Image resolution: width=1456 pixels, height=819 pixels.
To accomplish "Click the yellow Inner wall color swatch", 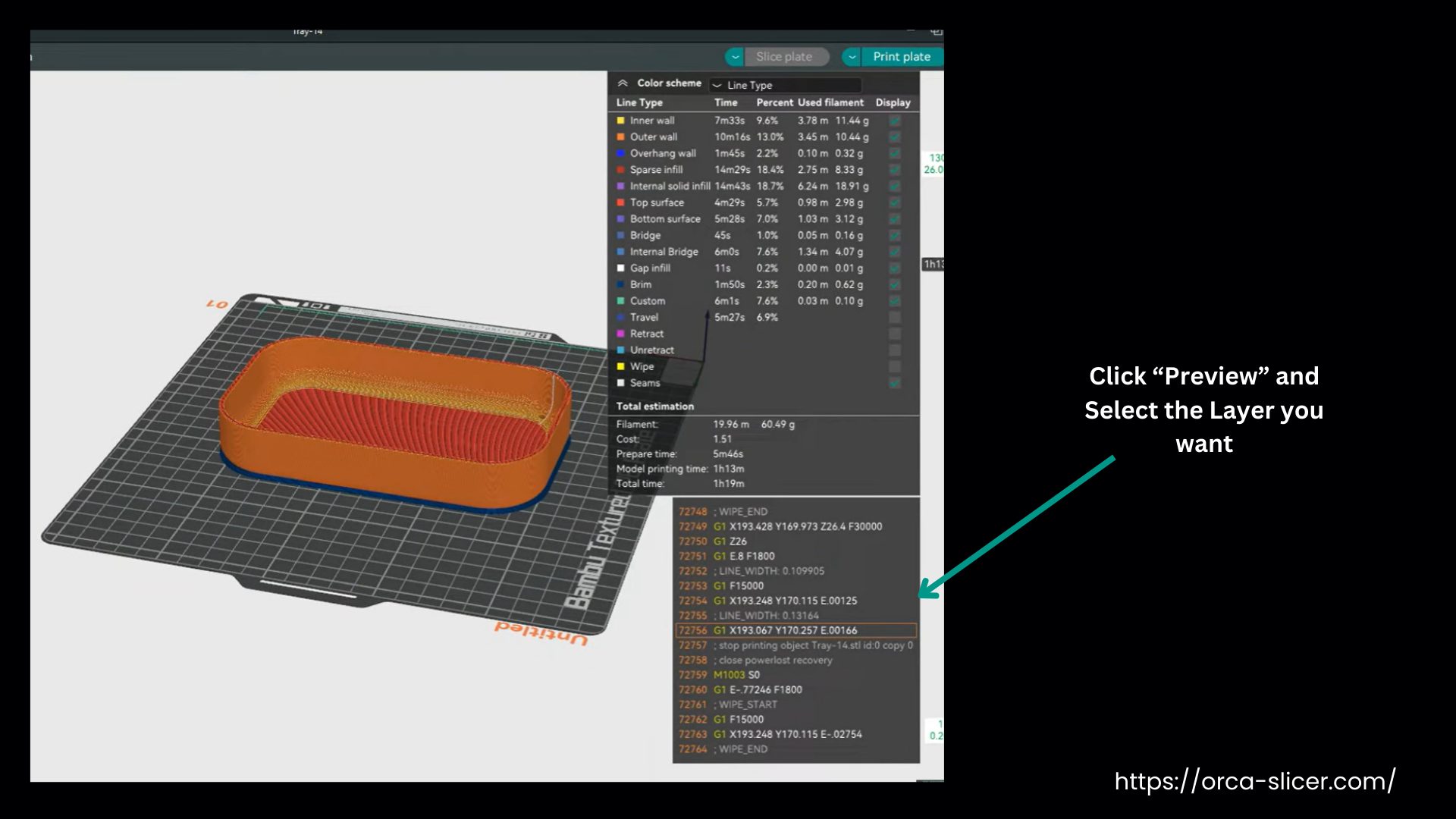I will [x=620, y=121].
